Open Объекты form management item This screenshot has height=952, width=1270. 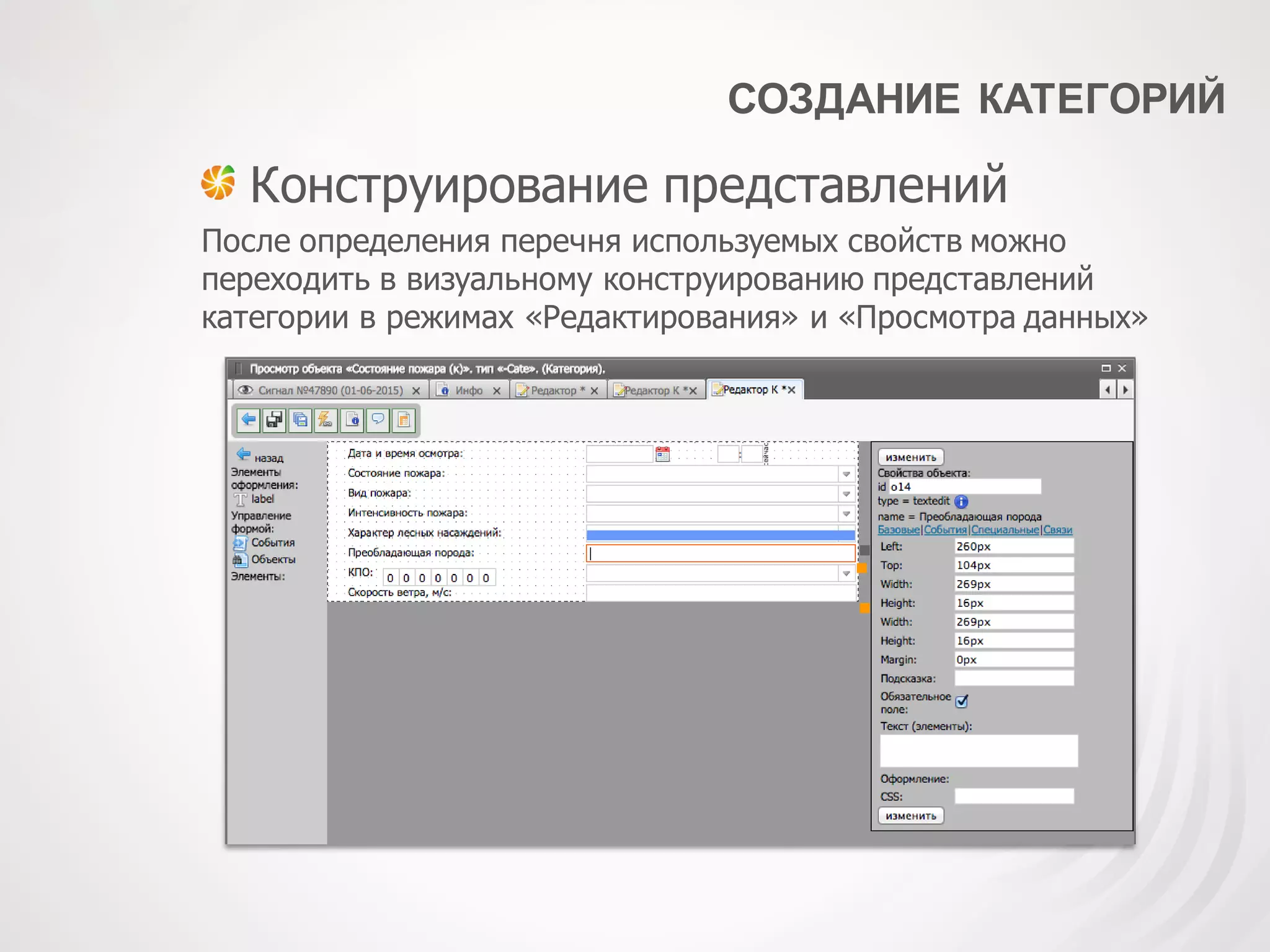coord(265,560)
